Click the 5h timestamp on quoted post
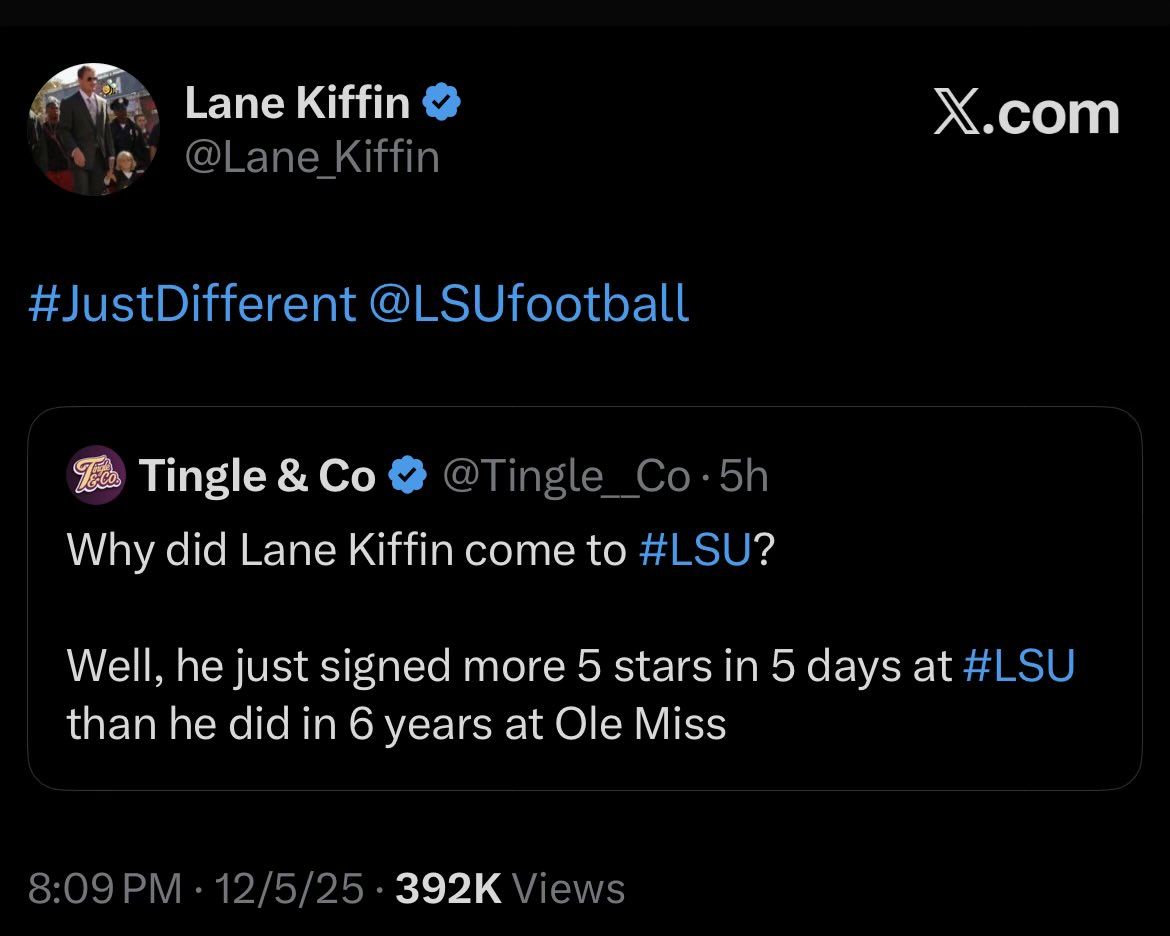Viewport: 1170px width, 936px height. click(743, 477)
